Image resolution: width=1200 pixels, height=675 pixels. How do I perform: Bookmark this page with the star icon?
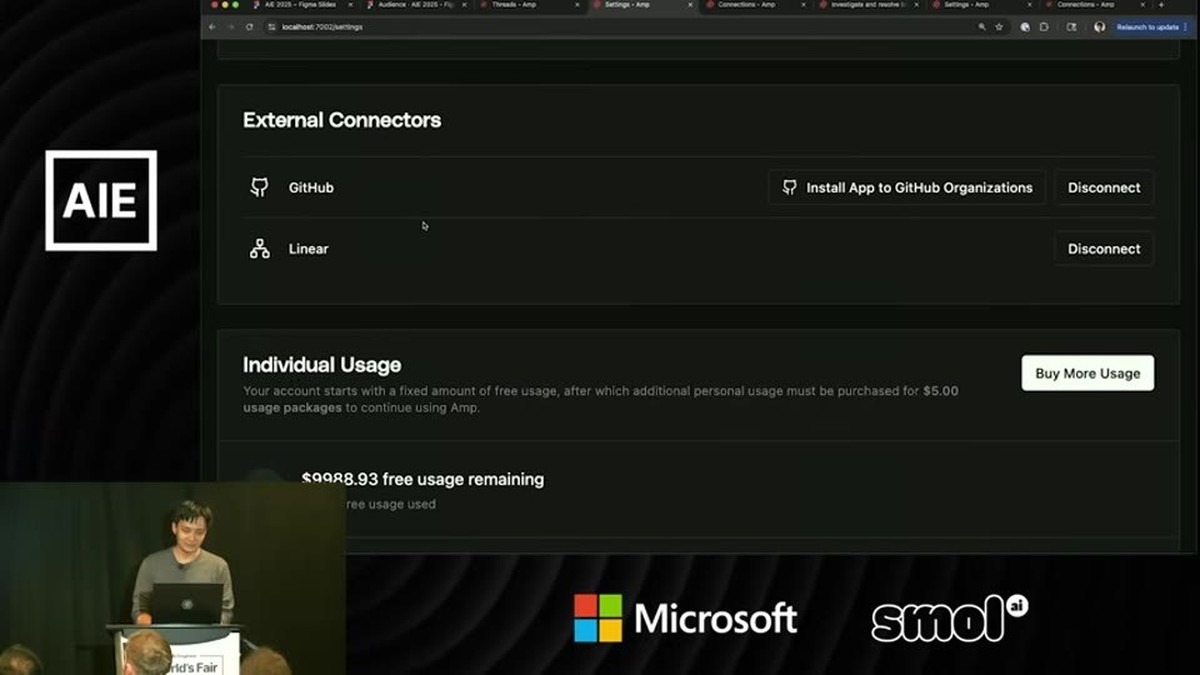(x=999, y=27)
